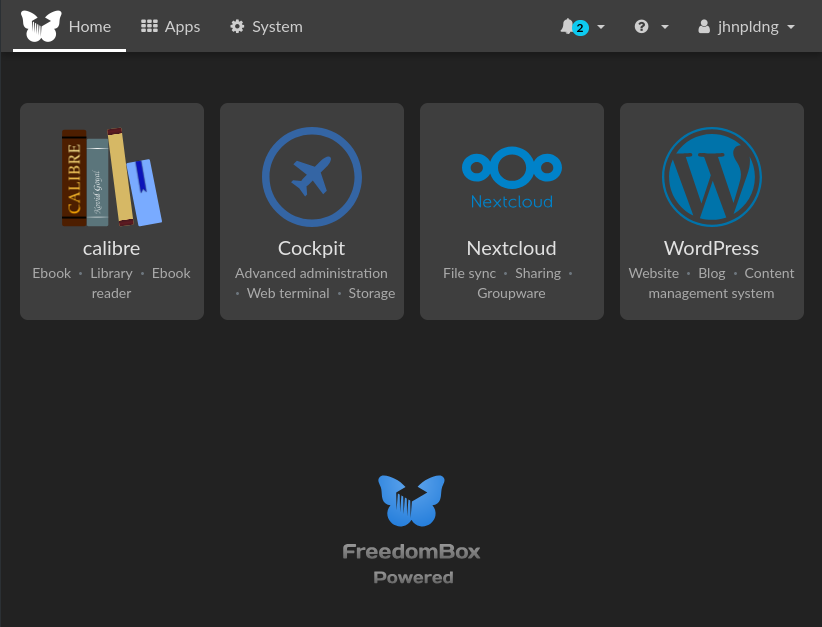Click the user profile icon
This screenshot has width=822, height=627.
click(x=704, y=26)
